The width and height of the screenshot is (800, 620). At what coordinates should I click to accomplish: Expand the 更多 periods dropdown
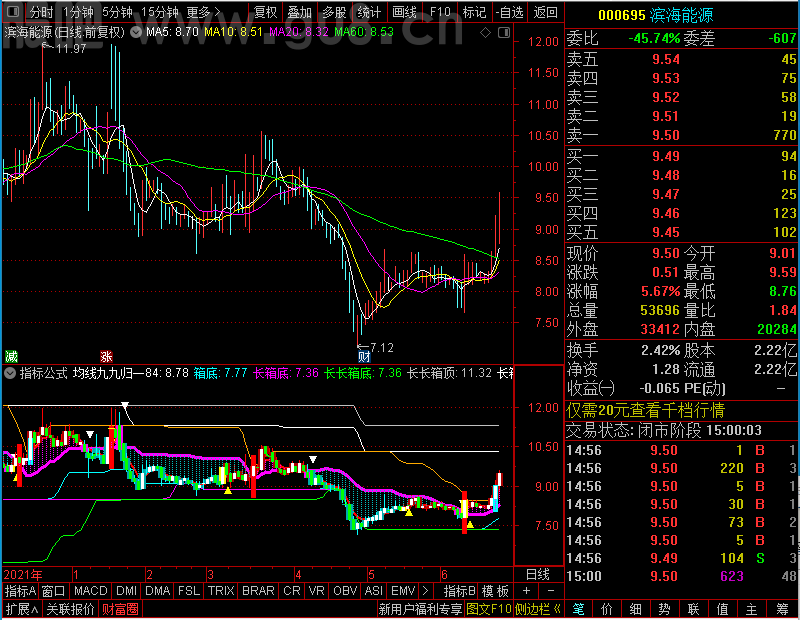203,12
